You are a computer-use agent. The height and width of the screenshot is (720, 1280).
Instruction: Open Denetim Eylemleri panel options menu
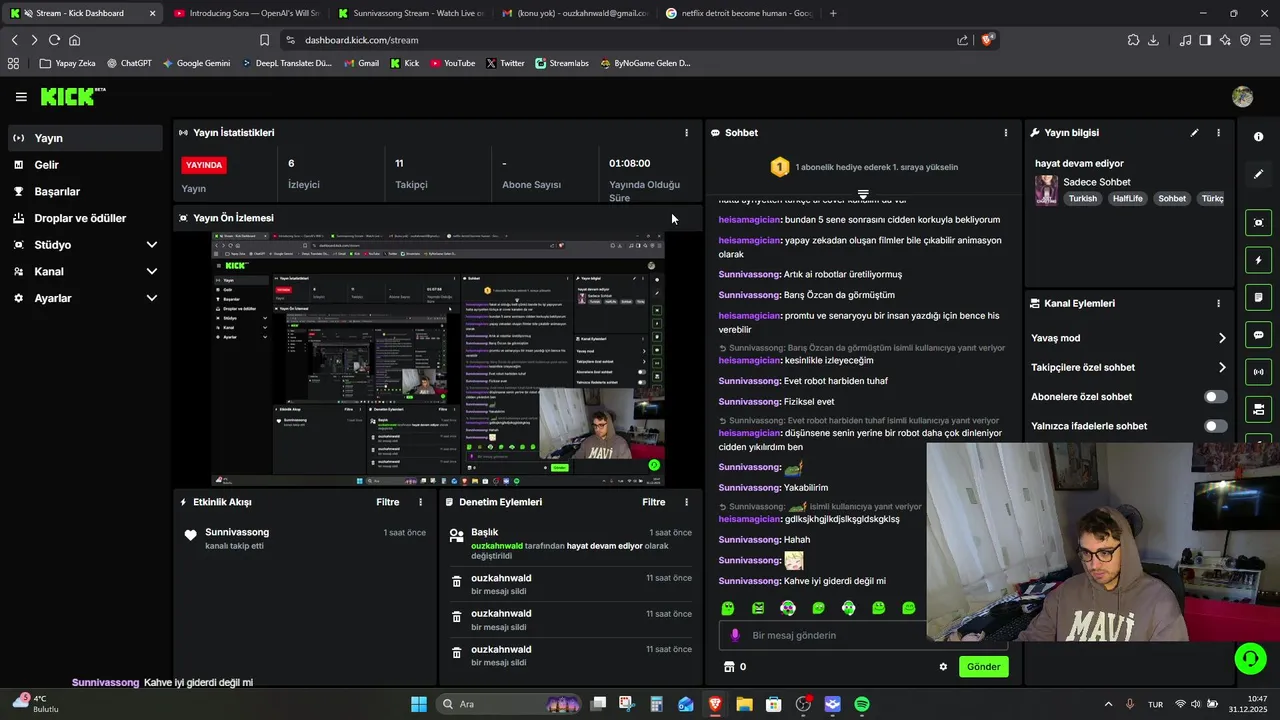[x=686, y=502]
